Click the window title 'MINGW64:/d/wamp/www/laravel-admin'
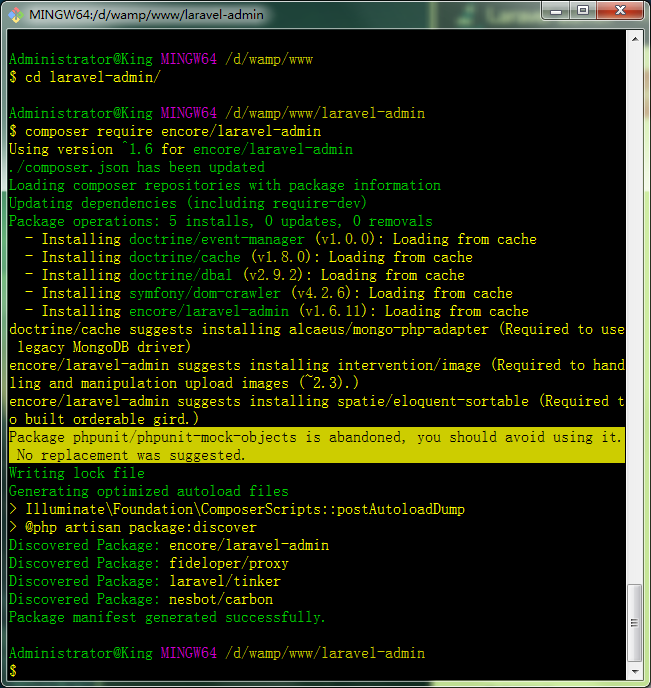Screen dimensions: 651x688 coord(146,14)
